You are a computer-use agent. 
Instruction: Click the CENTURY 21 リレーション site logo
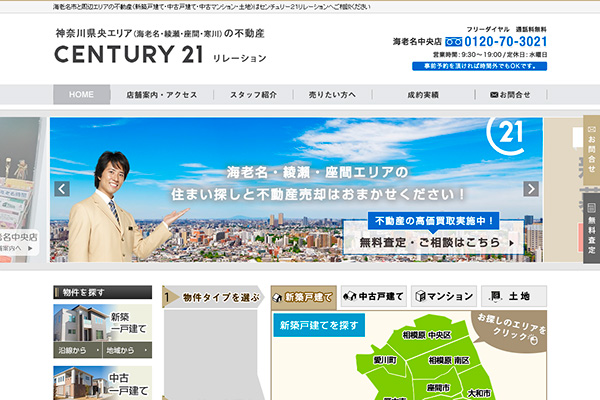click(160, 54)
